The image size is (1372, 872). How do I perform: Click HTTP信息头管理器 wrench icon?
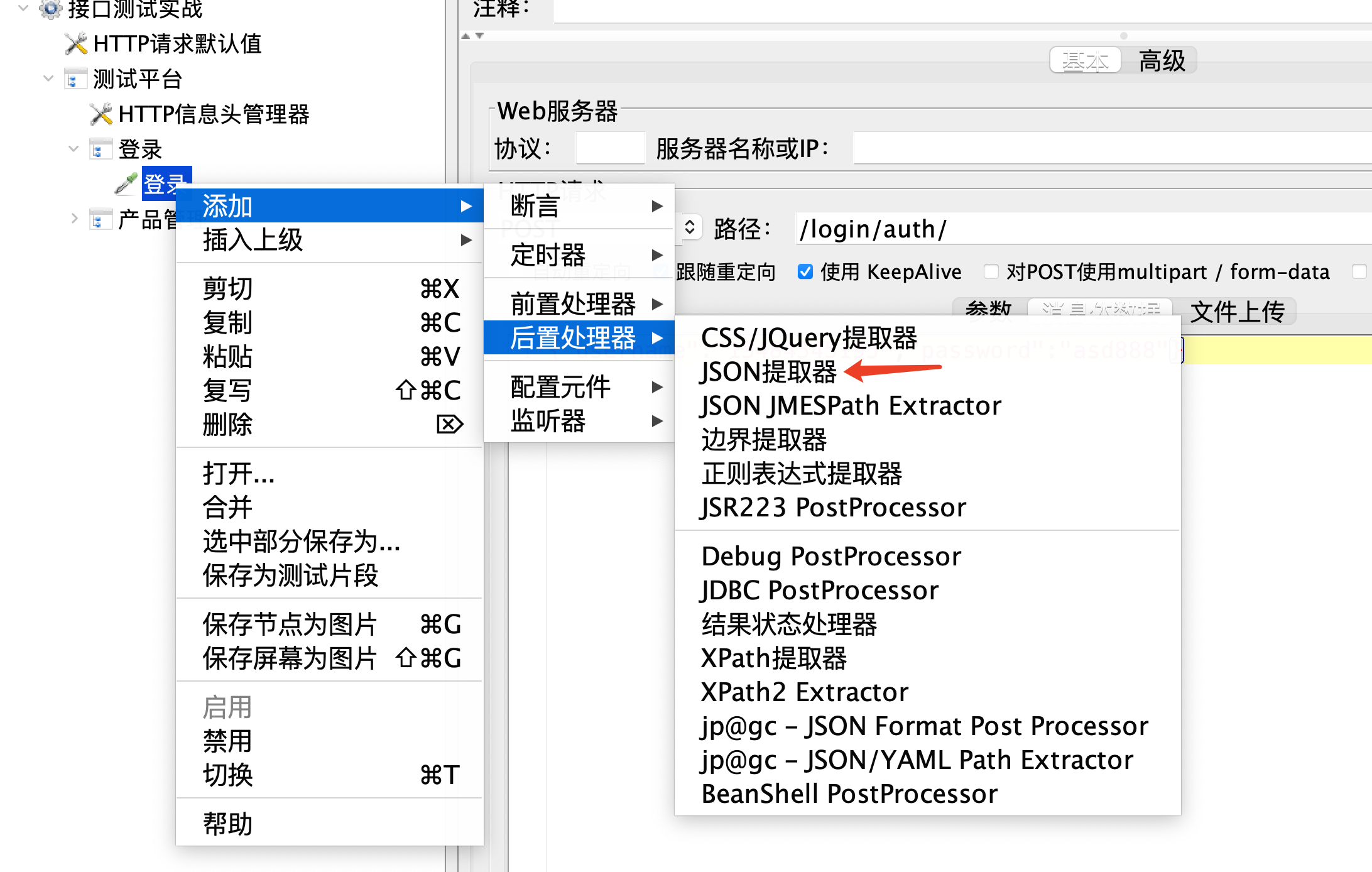[101, 114]
